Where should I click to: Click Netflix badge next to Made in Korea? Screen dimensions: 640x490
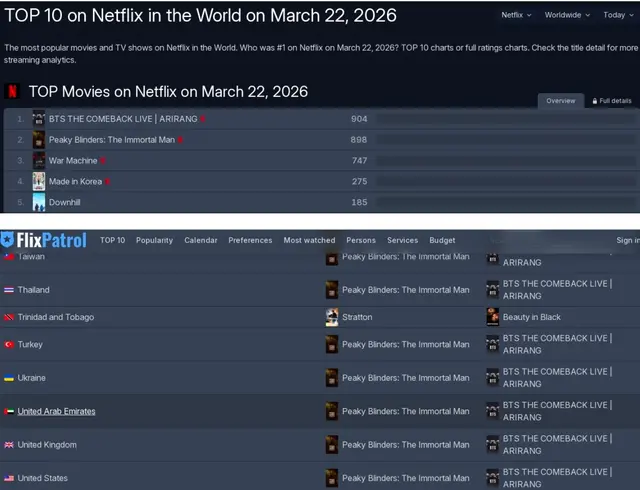(x=107, y=182)
